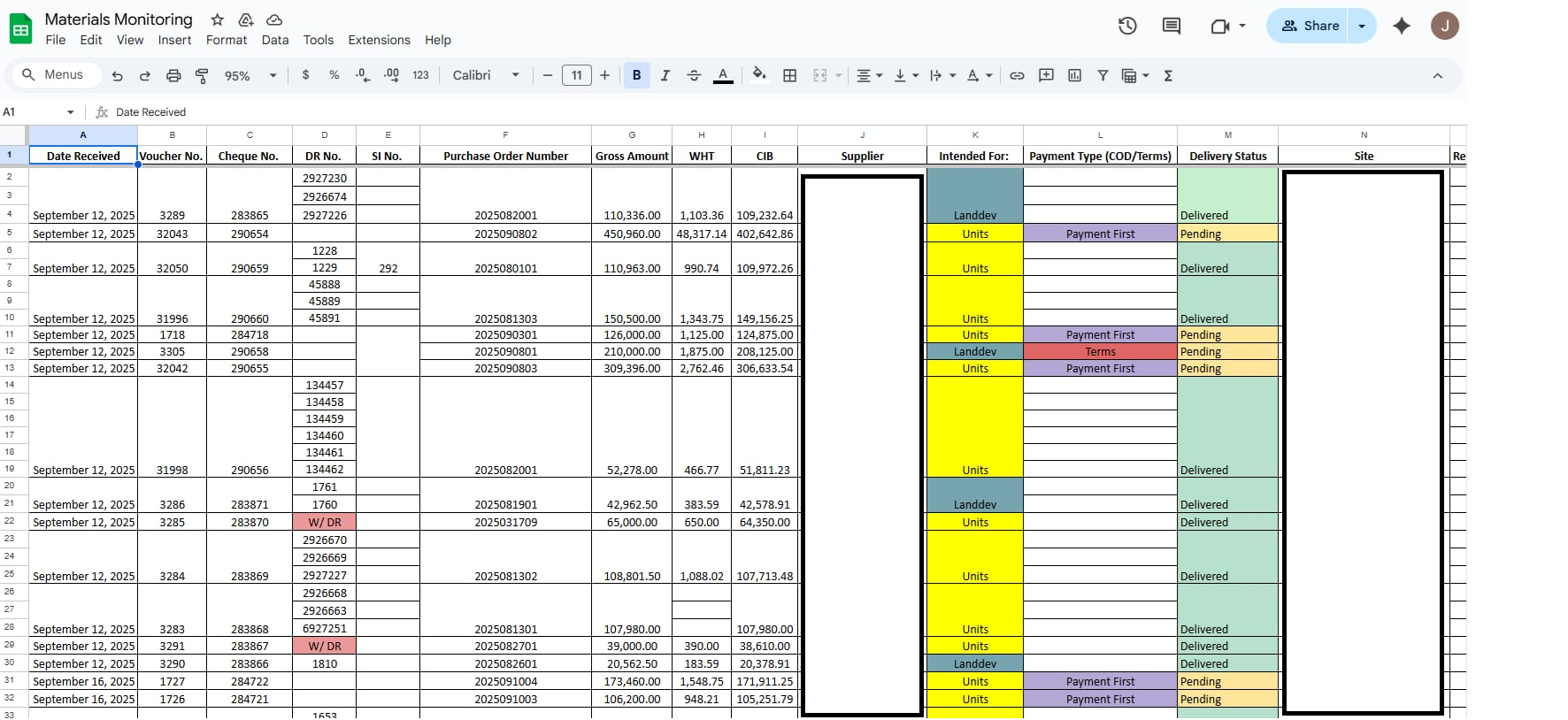1568x720 pixels.
Task: Click the undo icon in toolbar
Action: click(117, 76)
